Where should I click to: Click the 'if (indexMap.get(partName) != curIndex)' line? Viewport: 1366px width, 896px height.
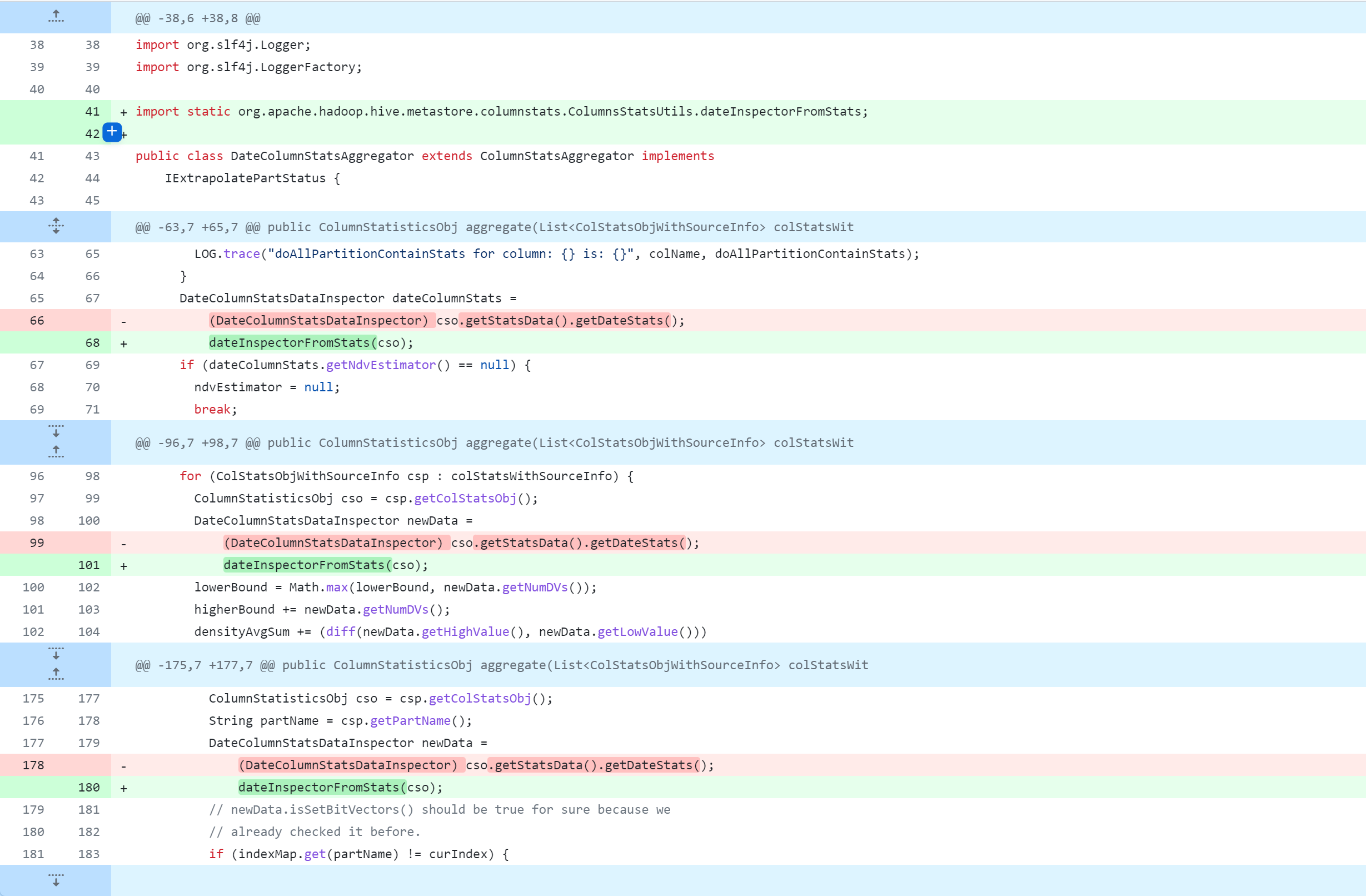[x=358, y=854]
